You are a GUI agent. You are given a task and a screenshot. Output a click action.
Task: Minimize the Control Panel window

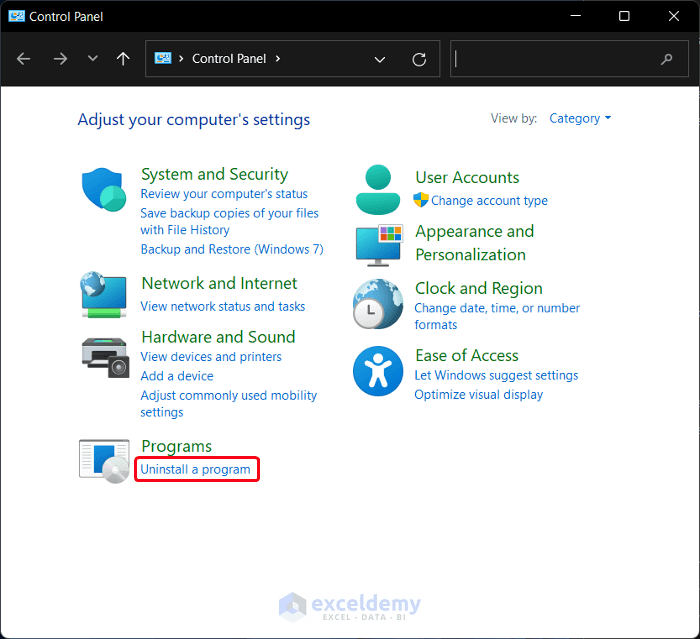575,16
